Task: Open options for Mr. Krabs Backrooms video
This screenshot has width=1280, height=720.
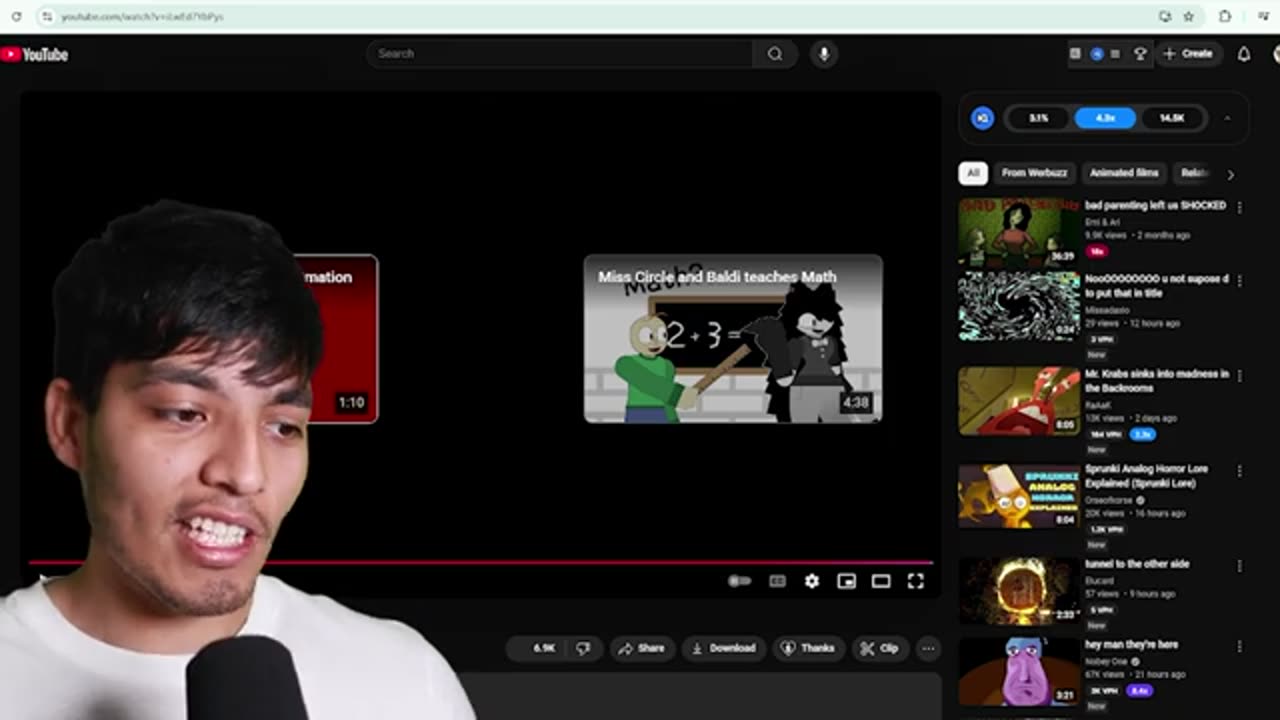Action: 1240,376
